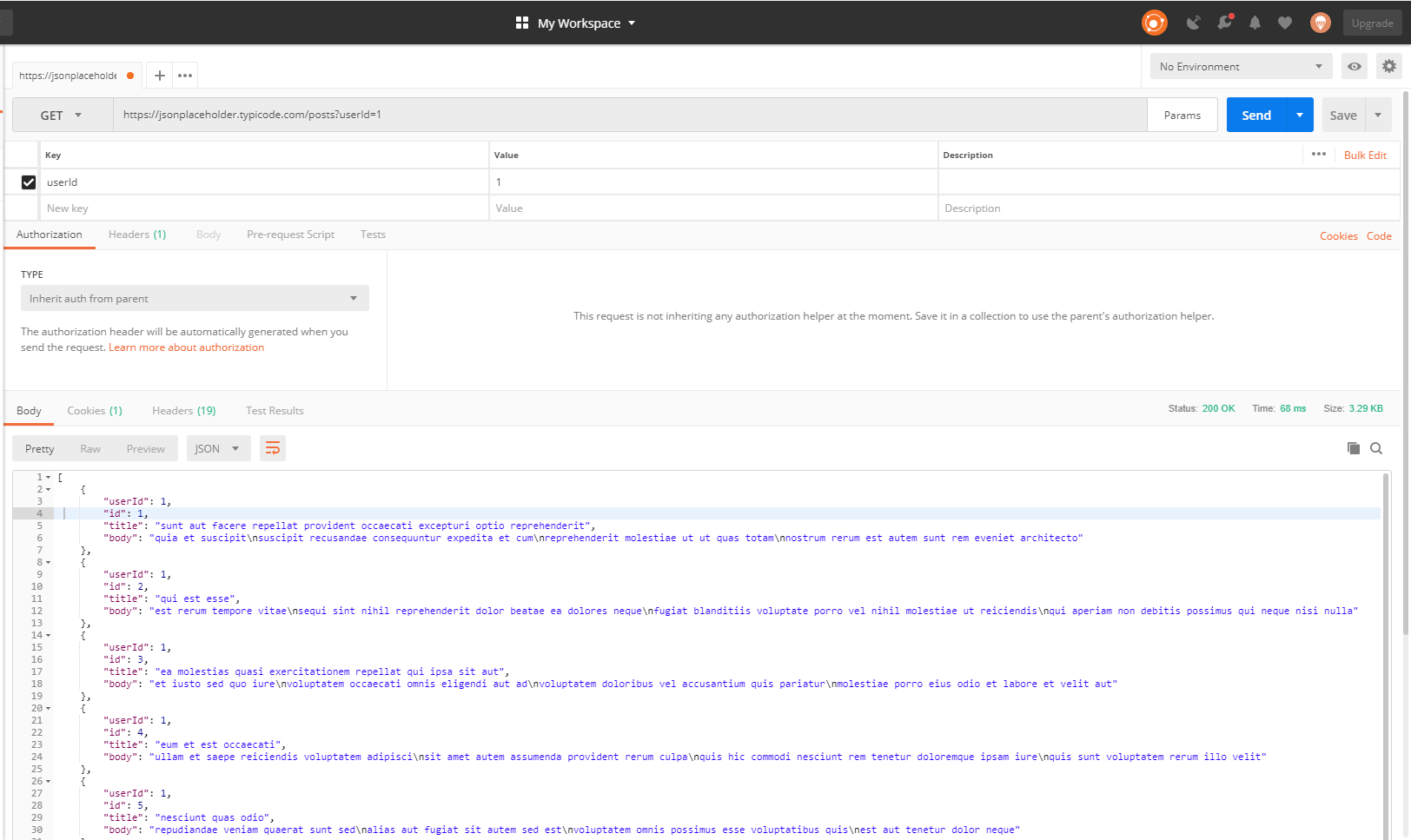The width and height of the screenshot is (1411, 840).
Task: Open notifications via the bell icon
Action: click(x=1255, y=23)
